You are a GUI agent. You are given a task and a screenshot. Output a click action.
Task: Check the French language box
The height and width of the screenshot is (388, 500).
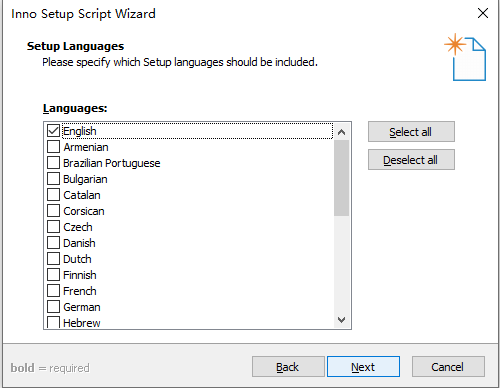[x=53, y=291]
